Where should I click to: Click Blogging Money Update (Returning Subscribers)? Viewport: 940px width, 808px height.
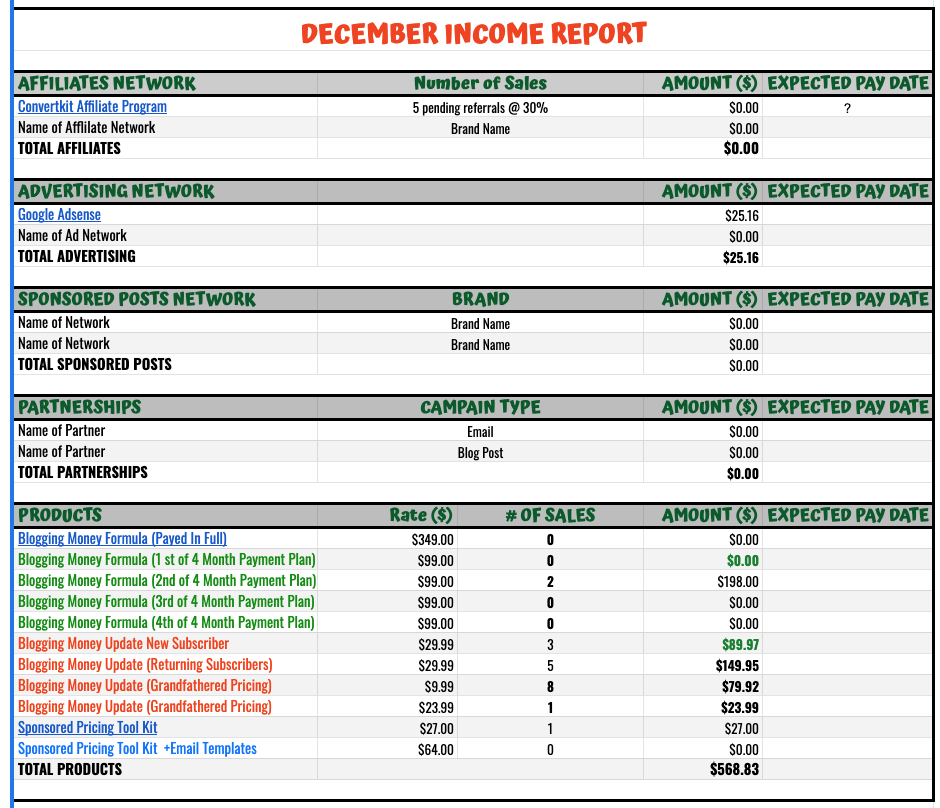coord(145,664)
